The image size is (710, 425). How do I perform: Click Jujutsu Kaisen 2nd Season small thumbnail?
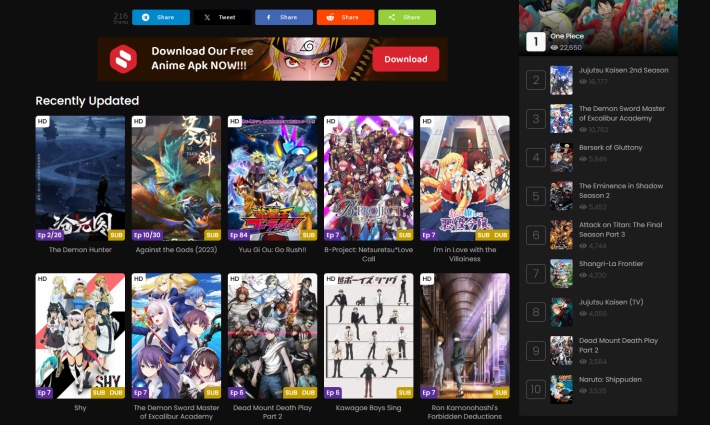tap(561, 80)
